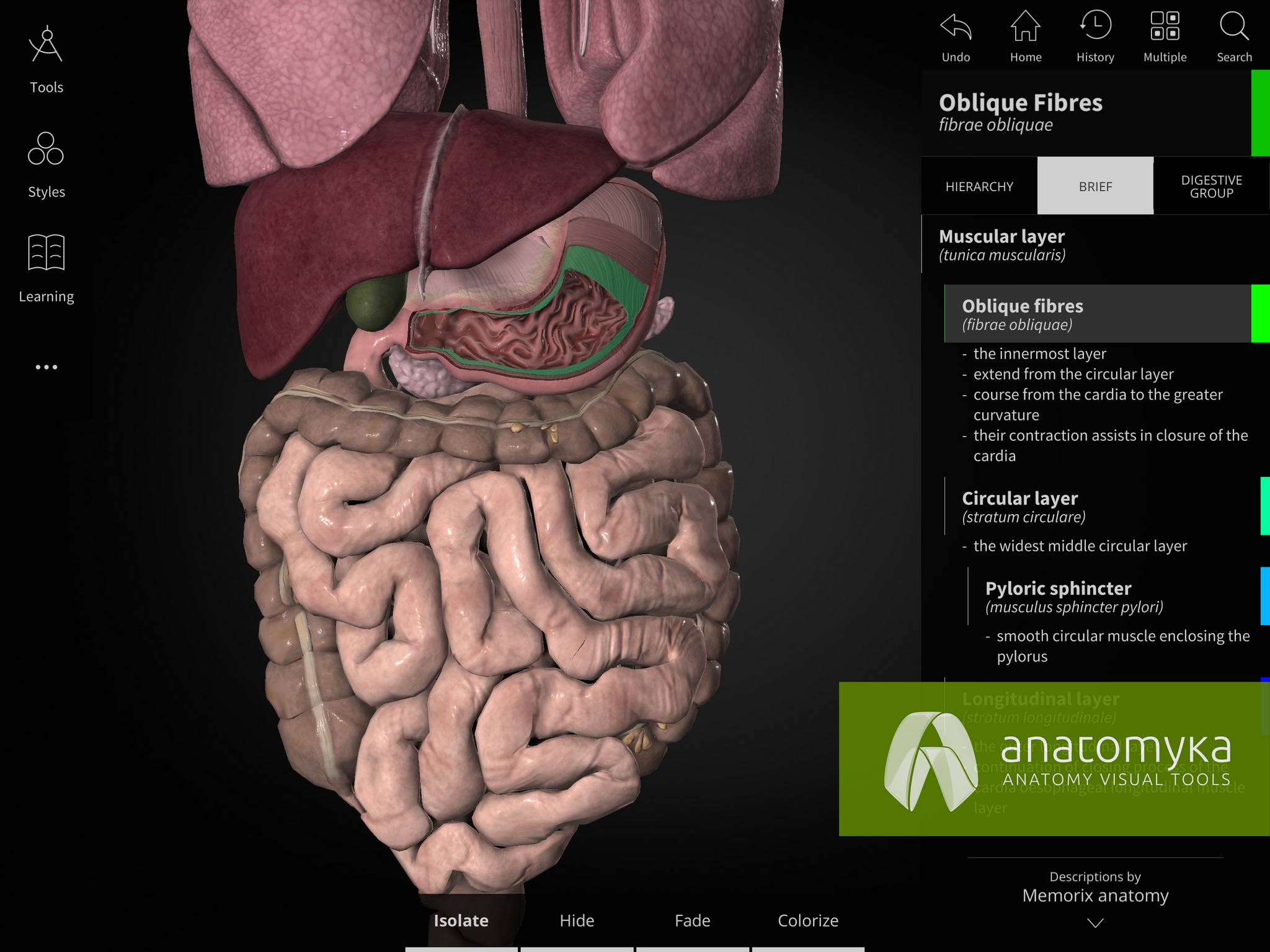
Task: Select Hide mode at bottom
Action: point(577,920)
